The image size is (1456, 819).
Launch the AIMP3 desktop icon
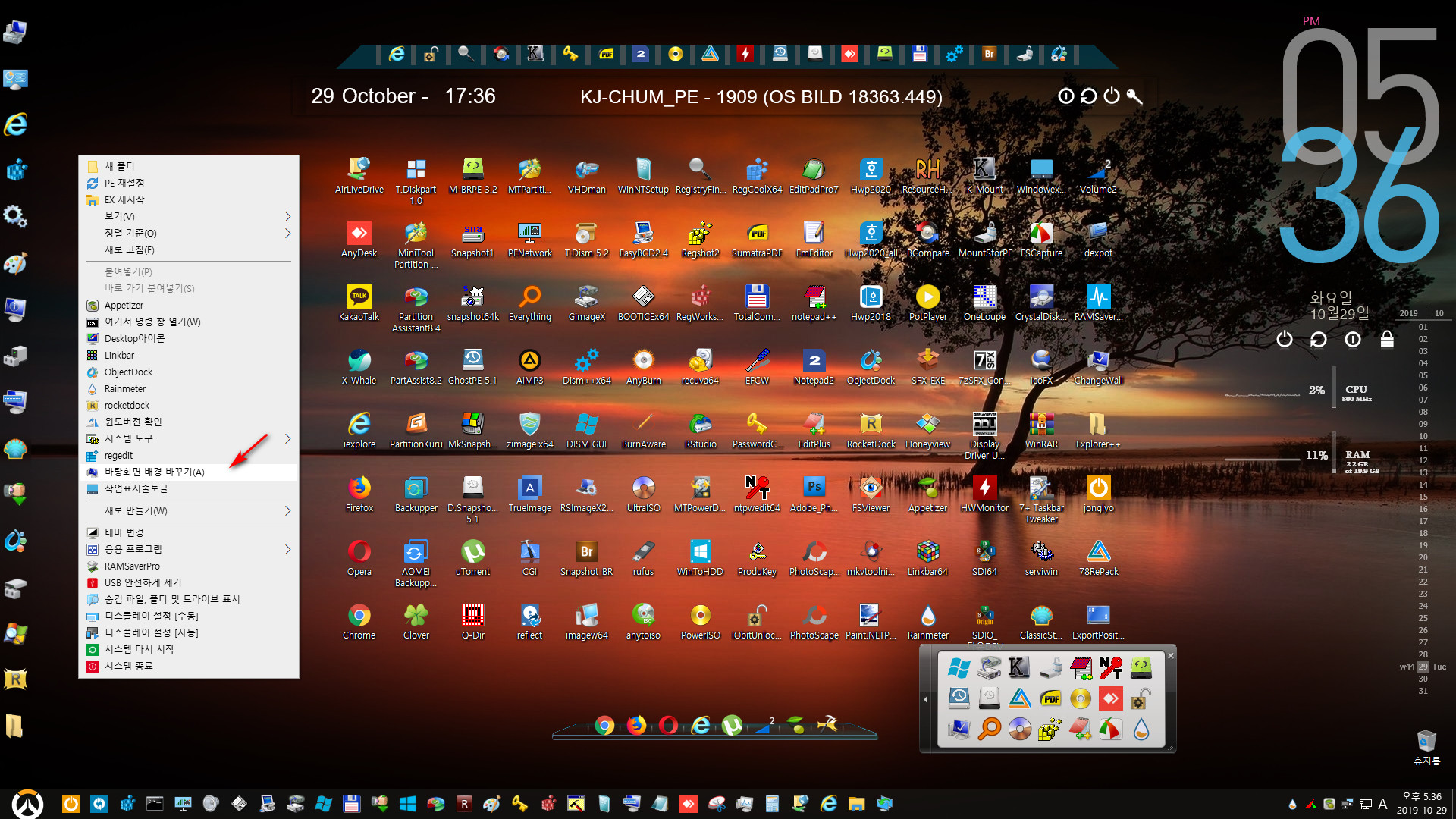[529, 367]
